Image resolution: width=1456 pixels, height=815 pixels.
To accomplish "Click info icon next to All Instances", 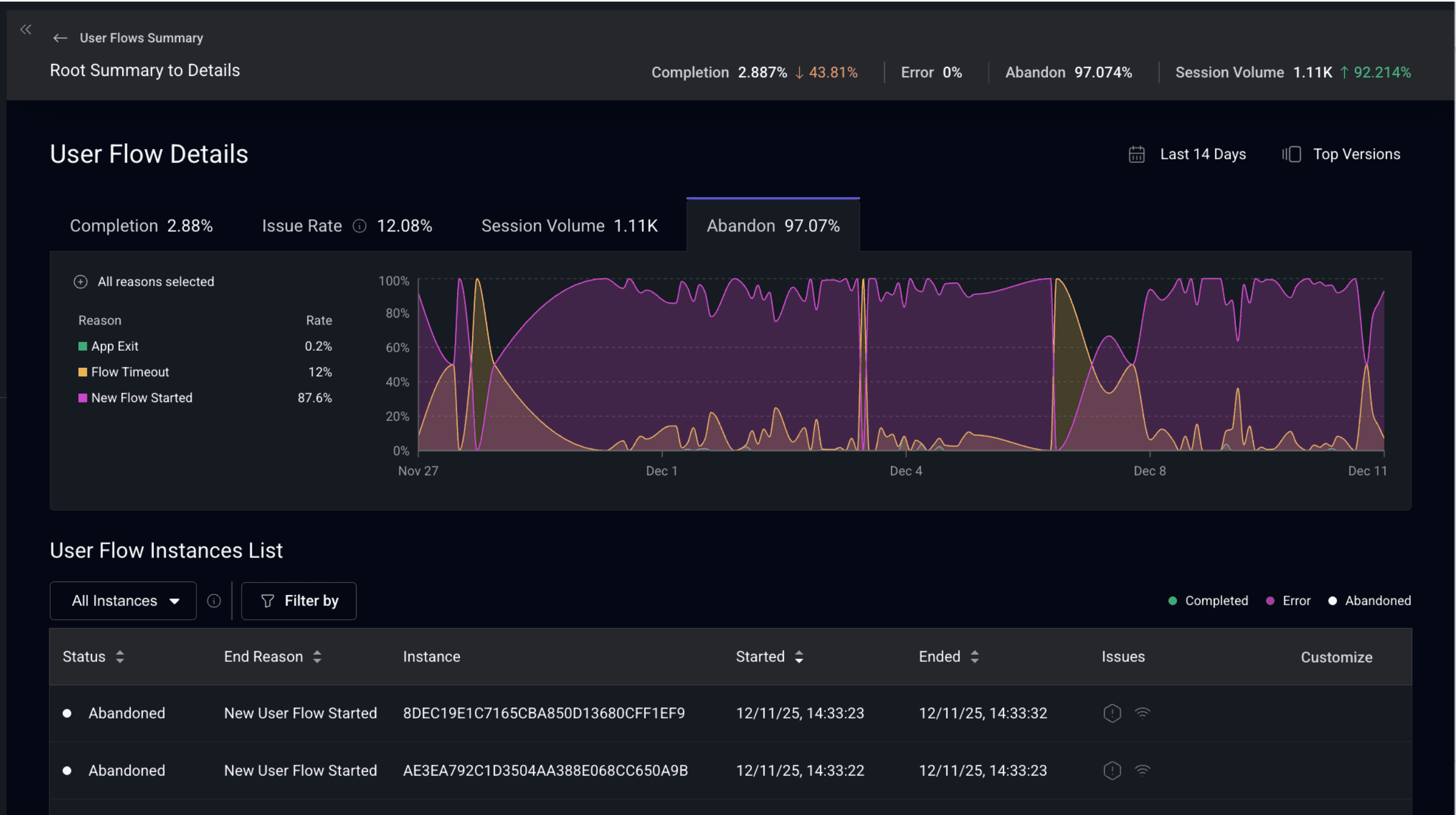I will tap(214, 601).
